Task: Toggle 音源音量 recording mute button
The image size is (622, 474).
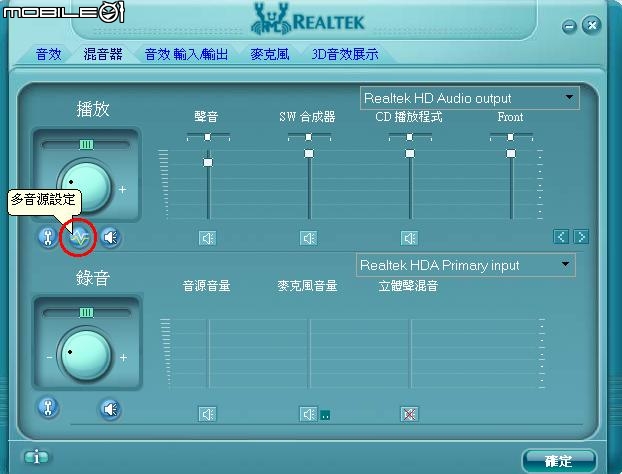Action: [207, 414]
